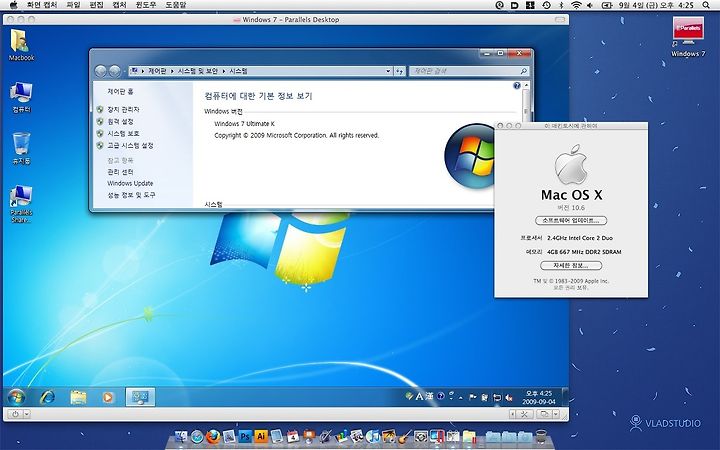The image size is (720, 450).
Task: Open Action Center flag in Windows tray
Action: 472,398
